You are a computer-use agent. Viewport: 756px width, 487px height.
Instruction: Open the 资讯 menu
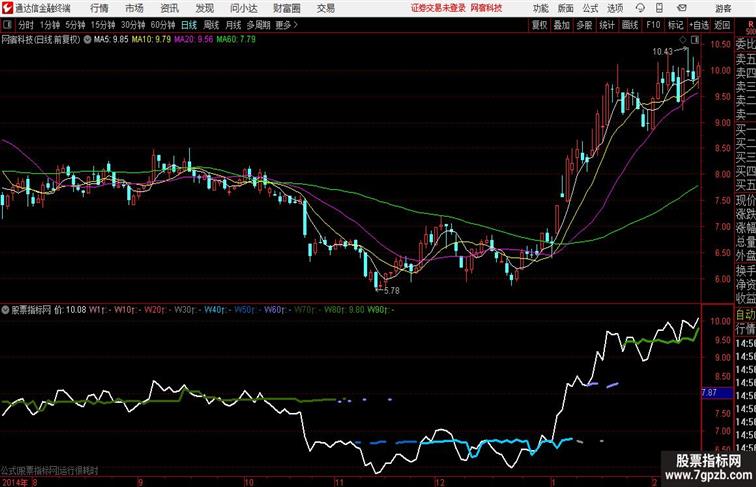point(169,8)
